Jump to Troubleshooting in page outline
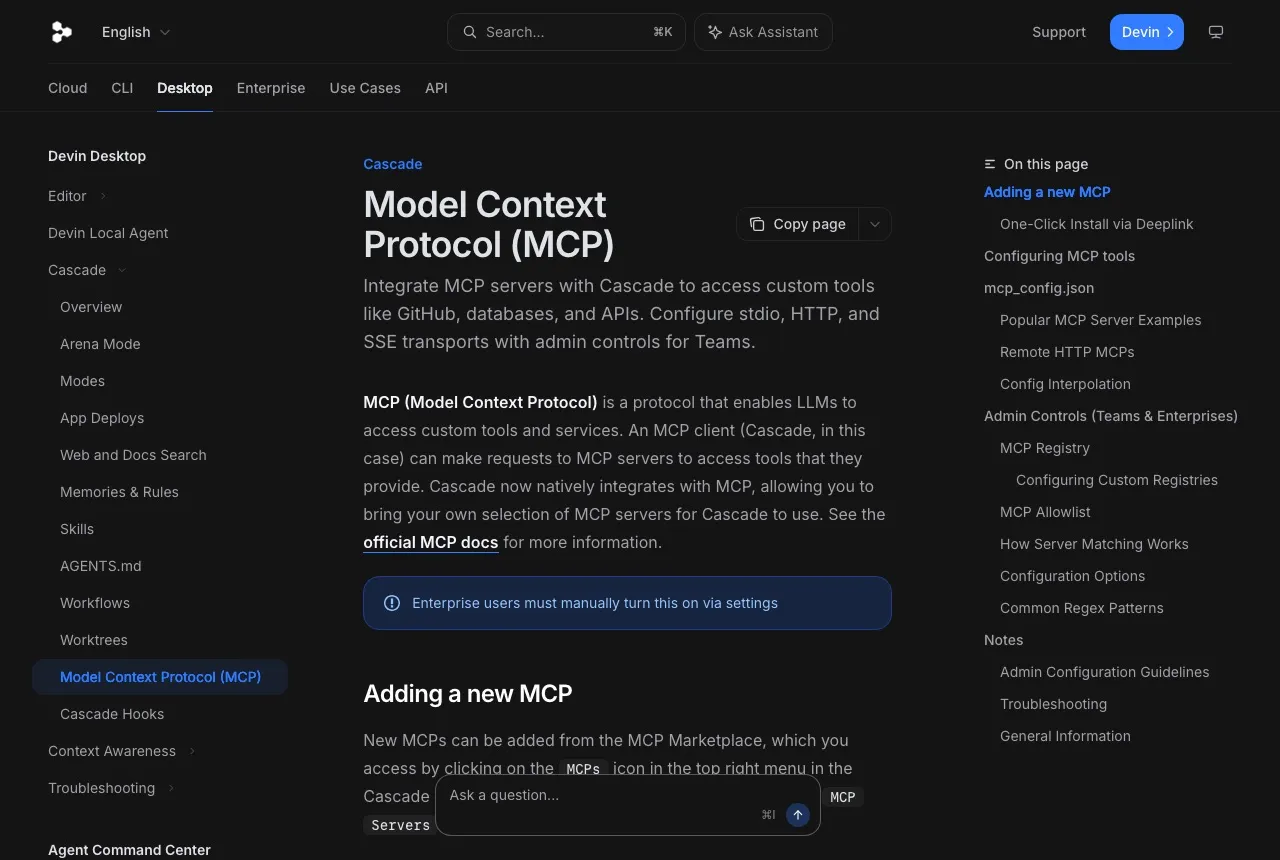Viewport: 1280px width, 860px height. (1053, 704)
